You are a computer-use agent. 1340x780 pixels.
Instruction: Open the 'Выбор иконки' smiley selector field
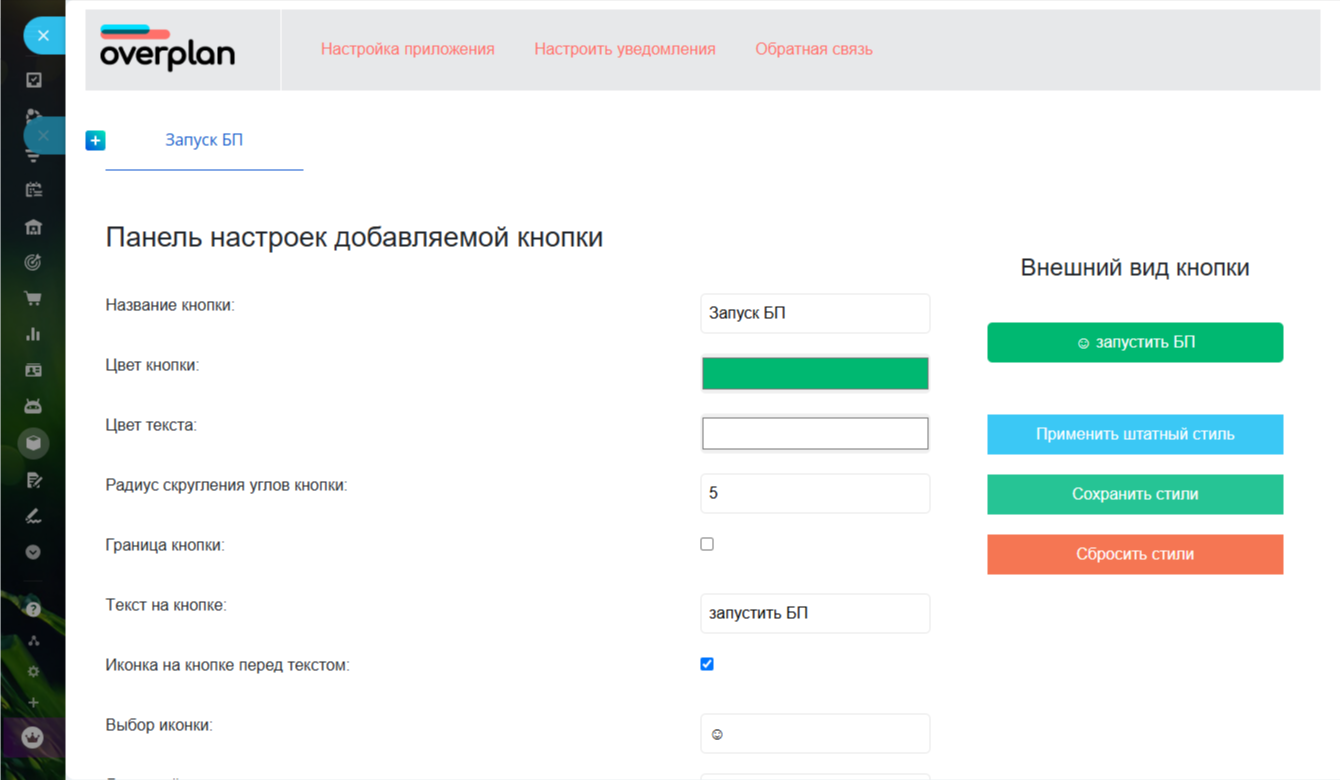coord(815,733)
